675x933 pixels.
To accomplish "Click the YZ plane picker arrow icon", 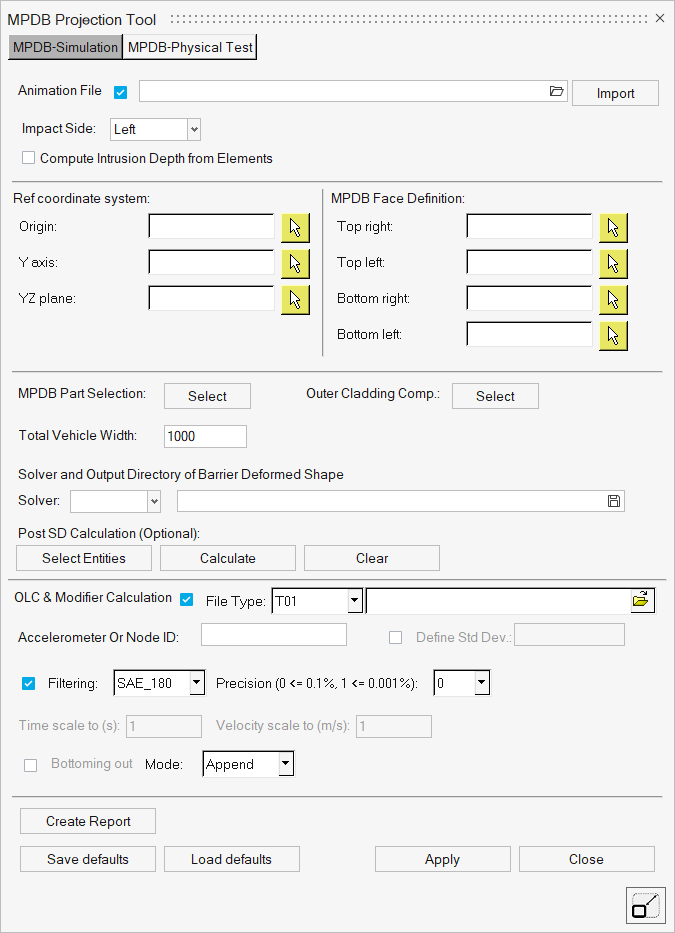I will coord(295,299).
